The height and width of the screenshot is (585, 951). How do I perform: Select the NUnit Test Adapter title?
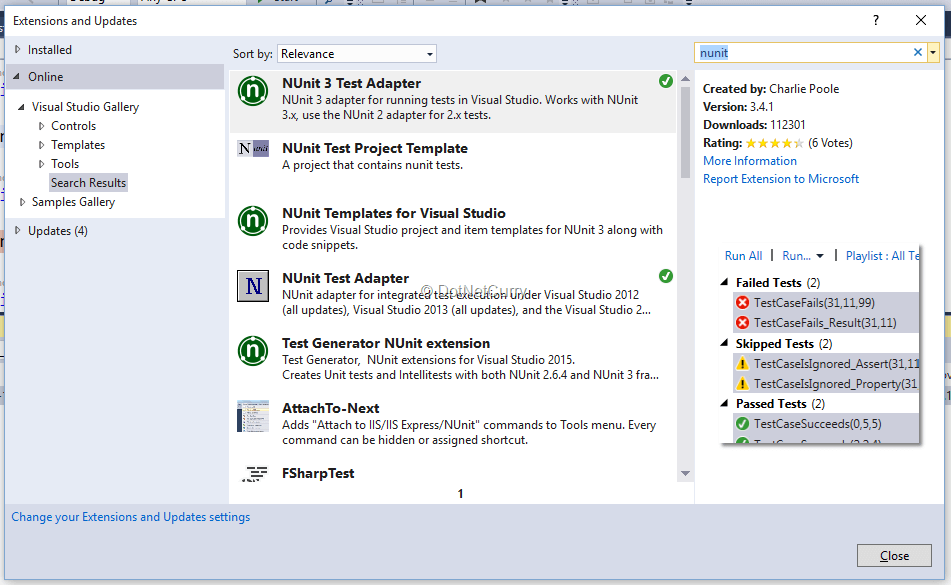click(x=345, y=278)
